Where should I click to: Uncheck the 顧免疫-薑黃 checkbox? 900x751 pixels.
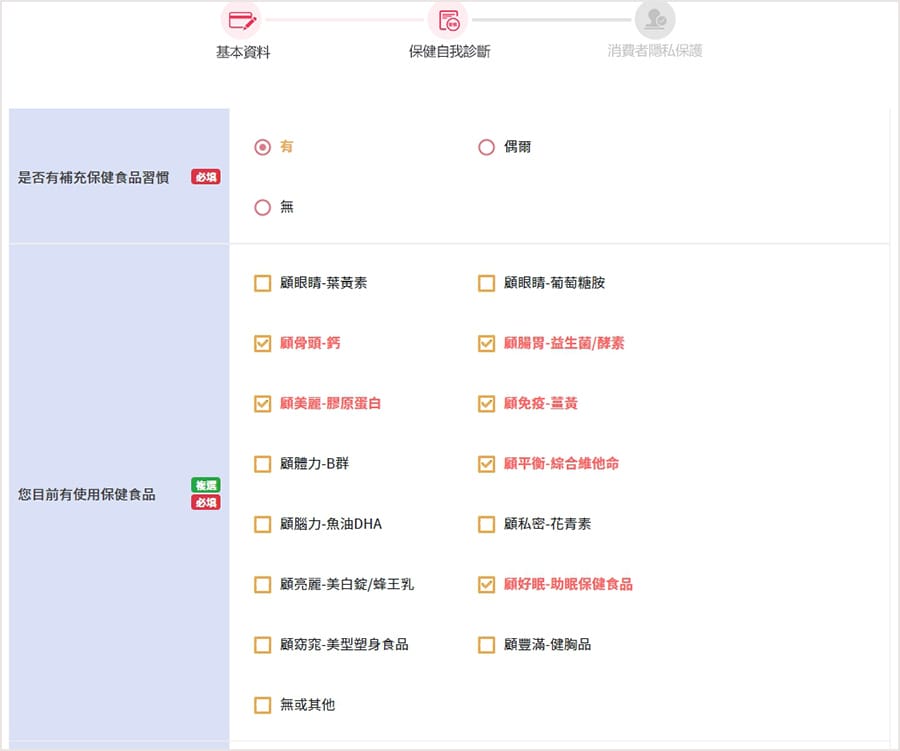coord(486,404)
